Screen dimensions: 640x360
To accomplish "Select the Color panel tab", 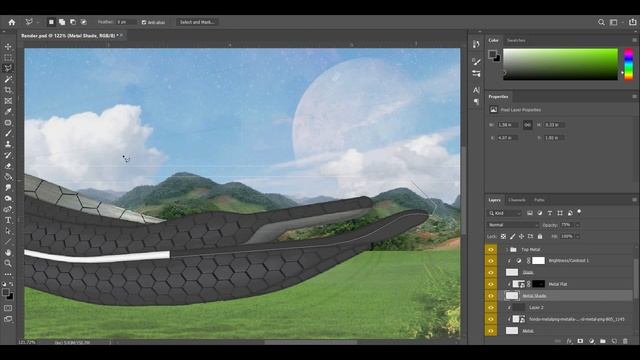I will [x=493, y=40].
